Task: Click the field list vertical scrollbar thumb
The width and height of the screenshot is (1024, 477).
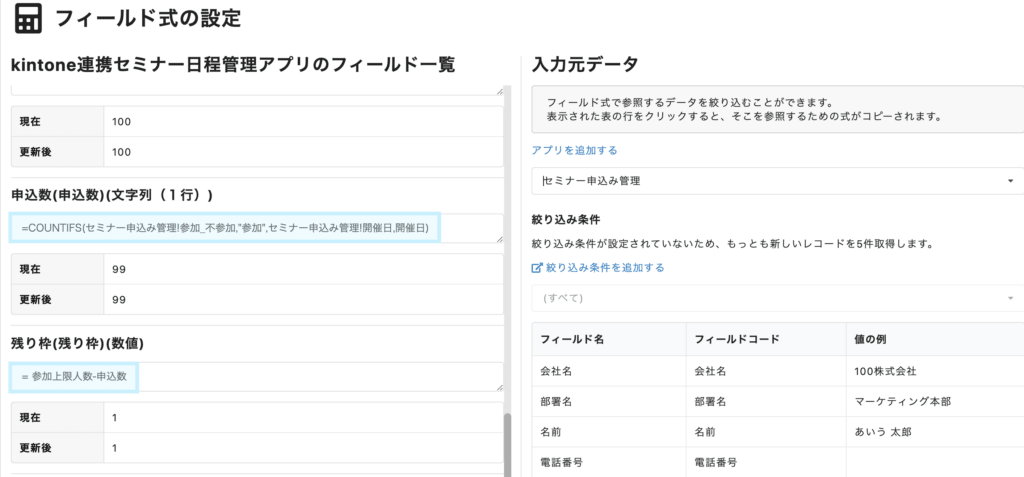Action: coord(507,444)
